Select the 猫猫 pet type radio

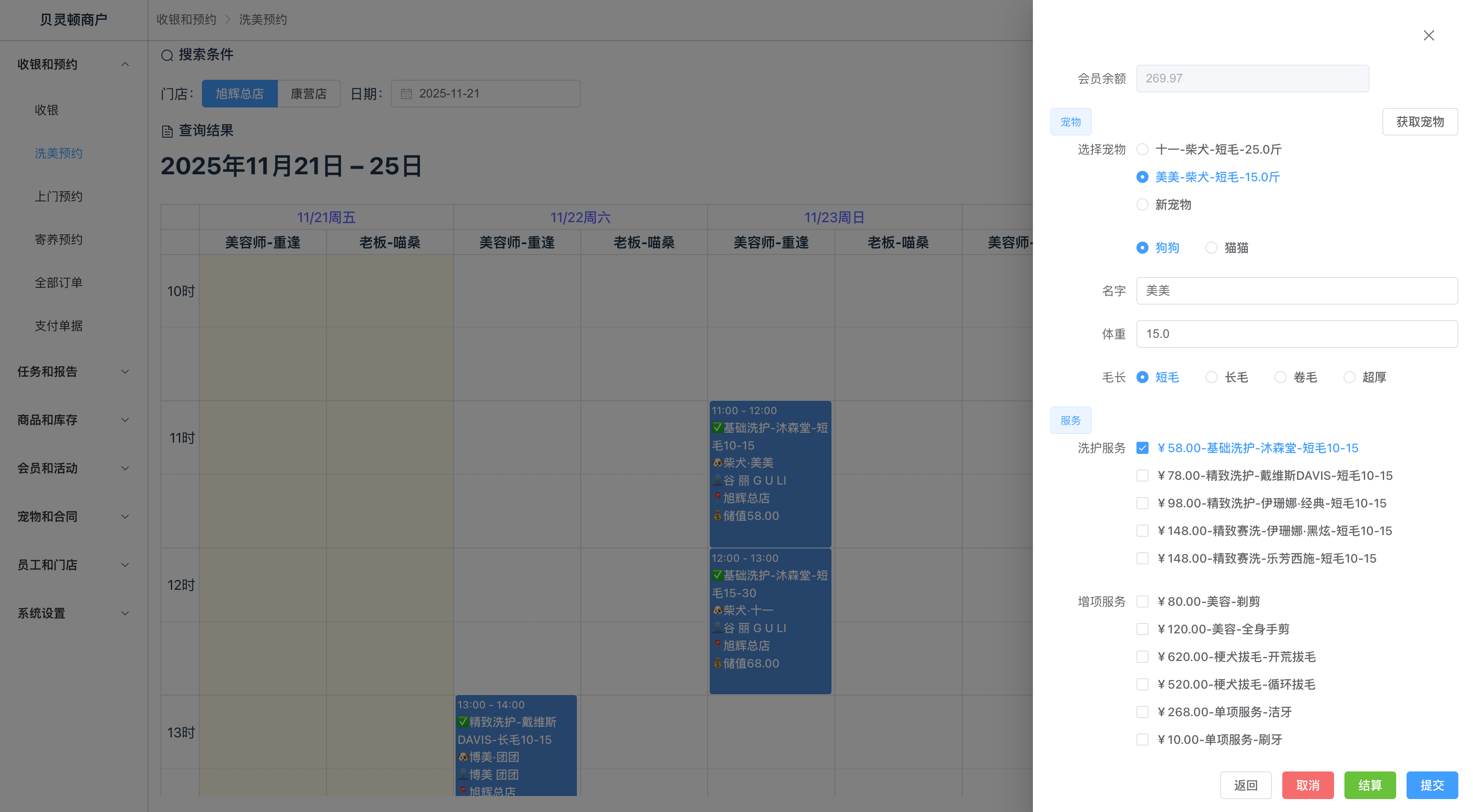[x=1211, y=248]
